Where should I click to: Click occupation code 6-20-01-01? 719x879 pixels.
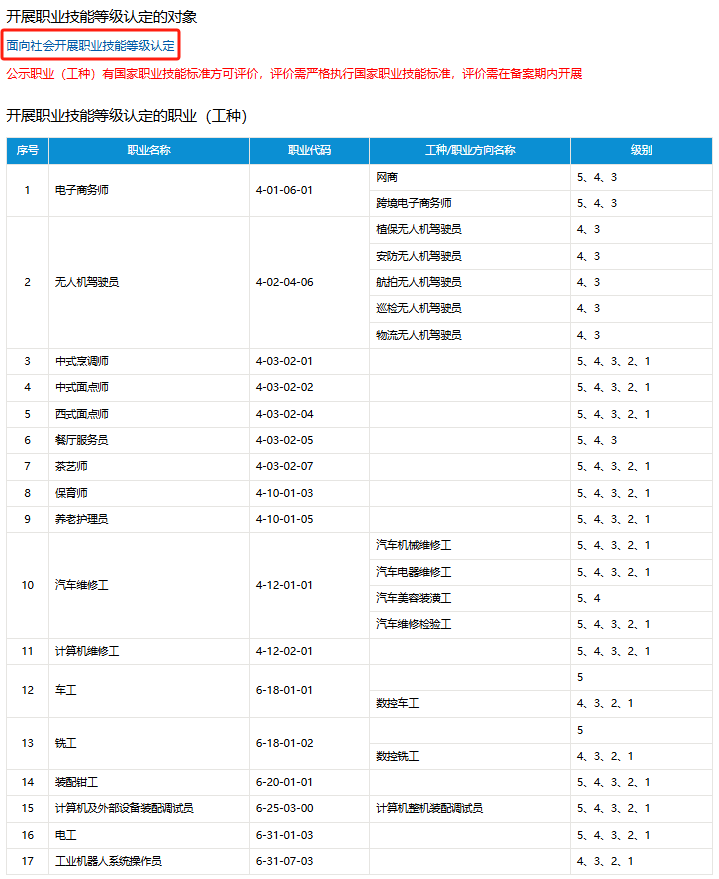[x=285, y=782]
